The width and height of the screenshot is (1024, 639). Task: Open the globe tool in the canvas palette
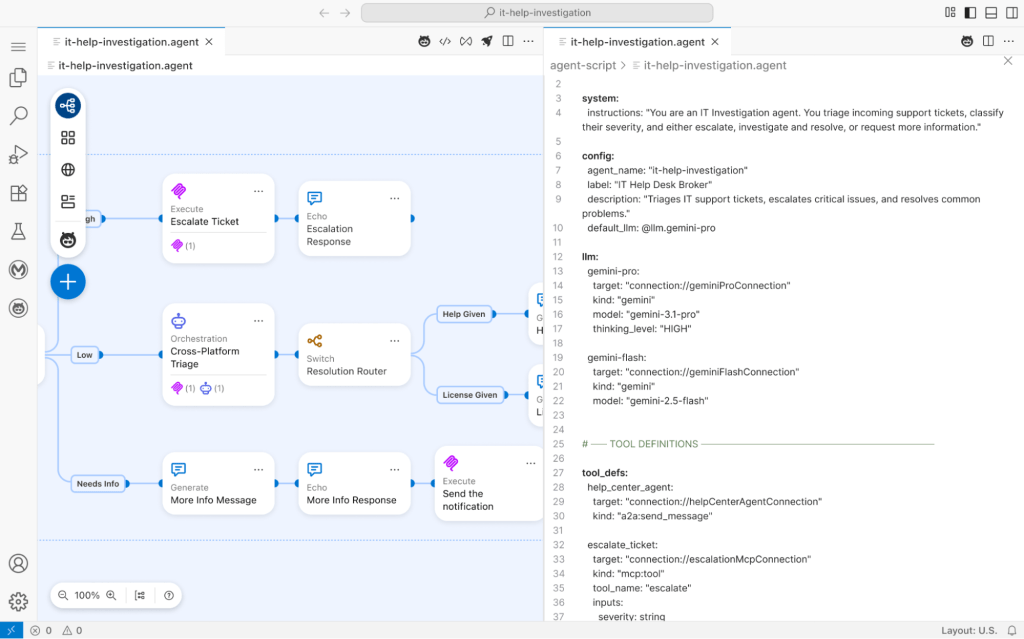(68, 169)
